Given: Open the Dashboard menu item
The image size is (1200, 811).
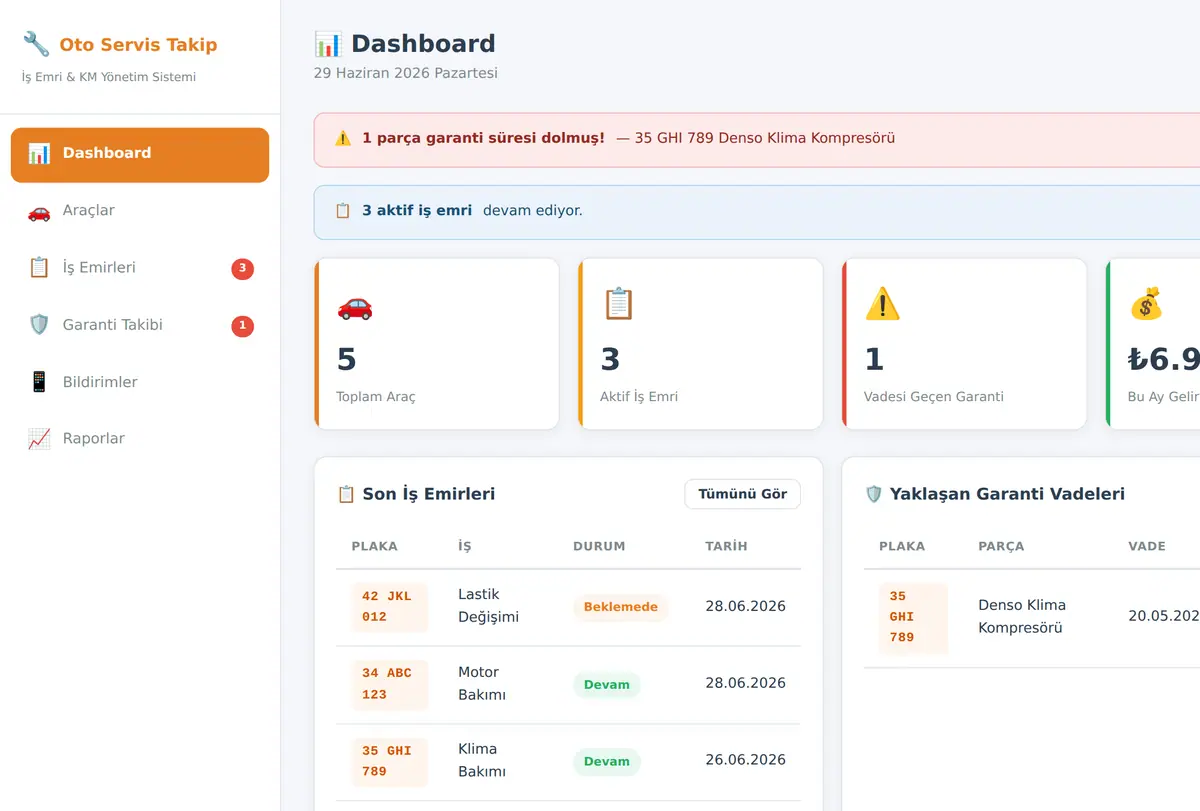Looking at the screenshot, I should point(140,155).
